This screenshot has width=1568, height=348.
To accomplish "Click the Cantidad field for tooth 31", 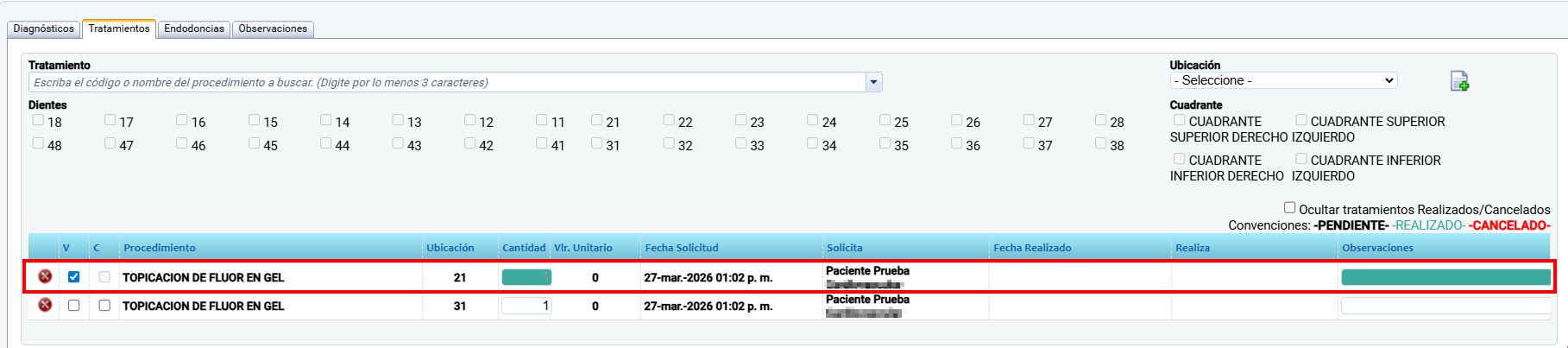I will (x=526, y=306).
